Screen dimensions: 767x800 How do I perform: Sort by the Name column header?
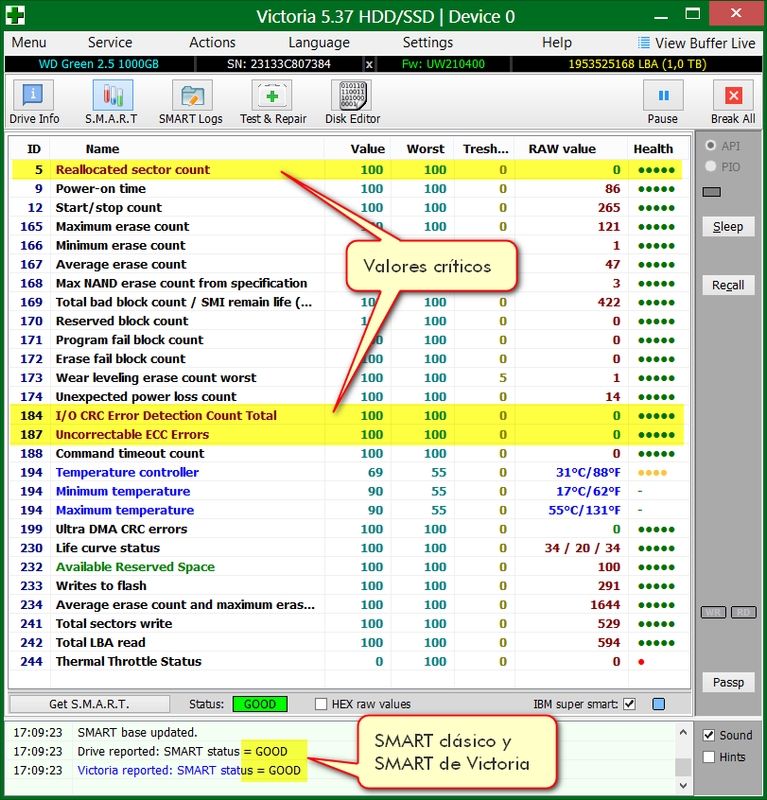tap(102, 149)
